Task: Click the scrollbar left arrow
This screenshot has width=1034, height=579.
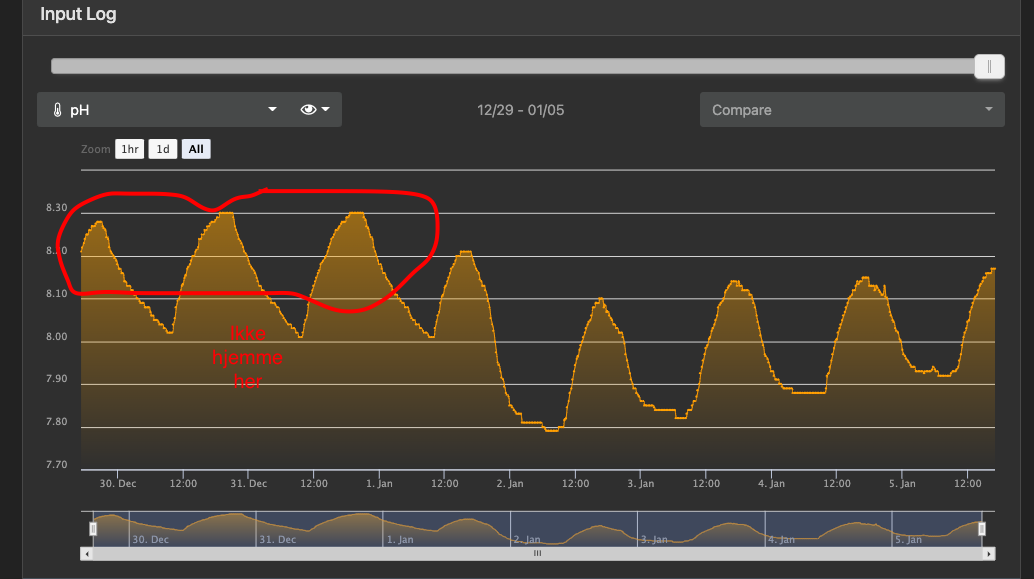Action: [x=87, y=553]
